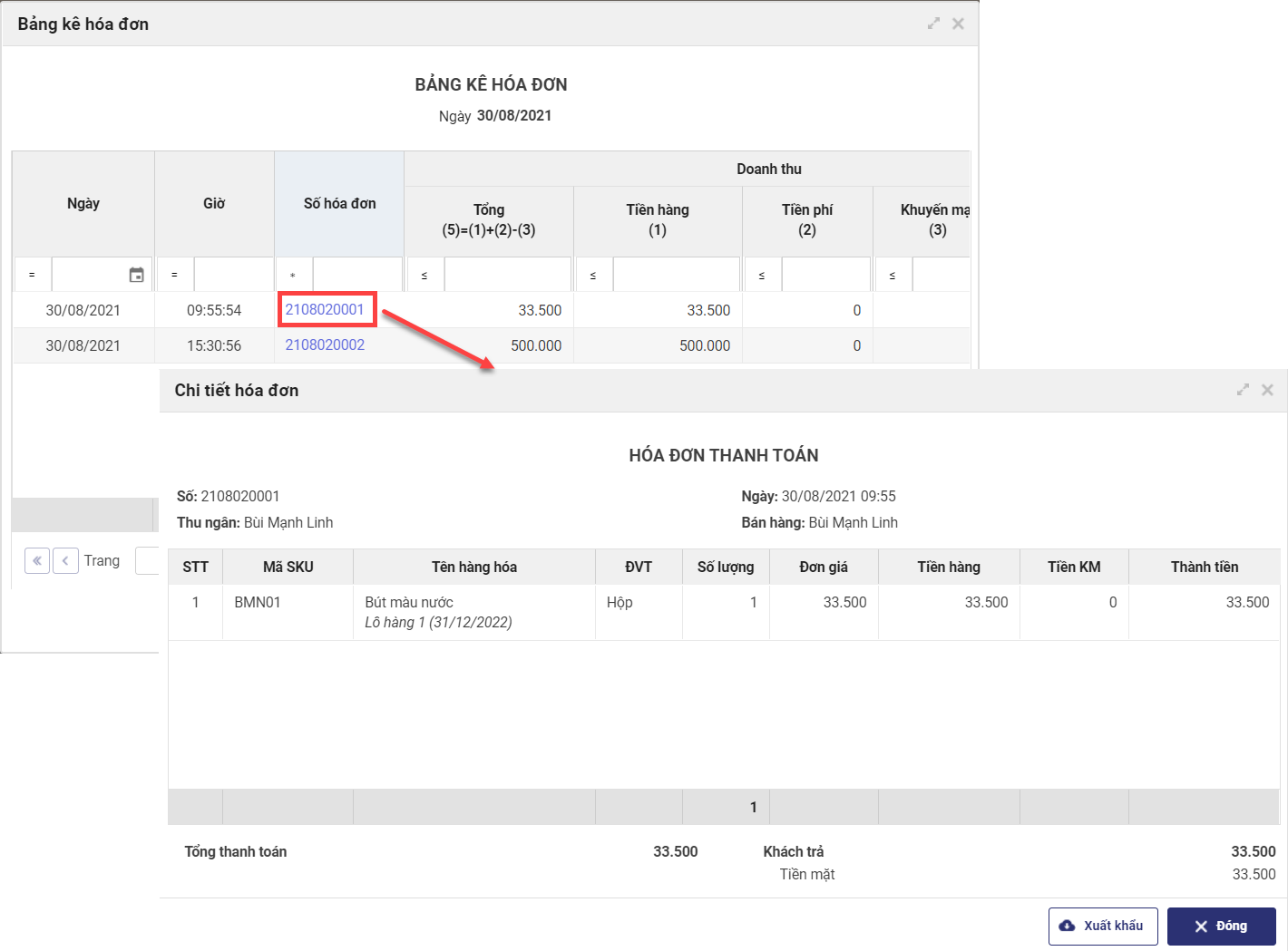
Task: Open invoice link 2108020002
Action: coord(325,345)
